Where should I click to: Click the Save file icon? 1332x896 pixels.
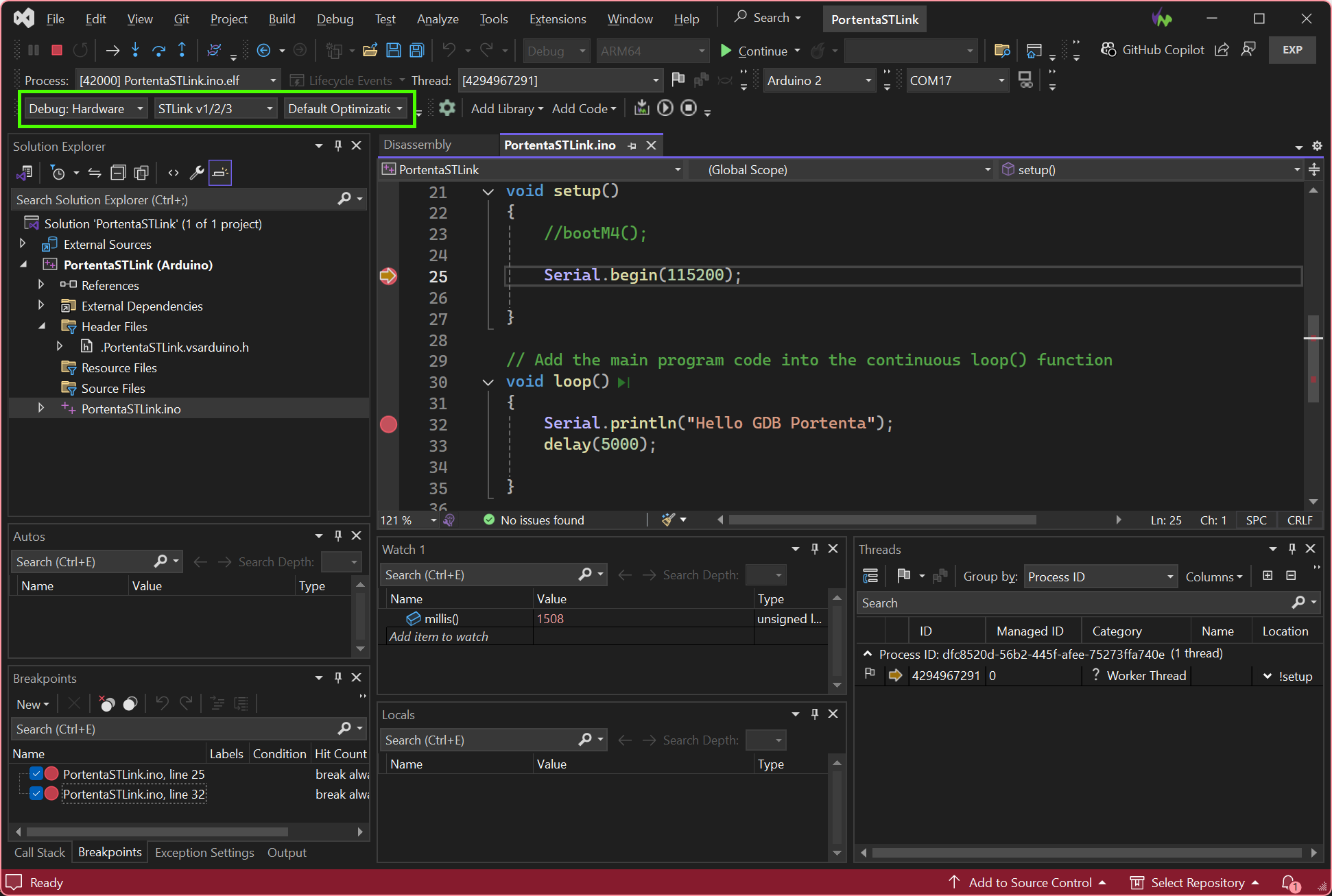click(394, 50)
